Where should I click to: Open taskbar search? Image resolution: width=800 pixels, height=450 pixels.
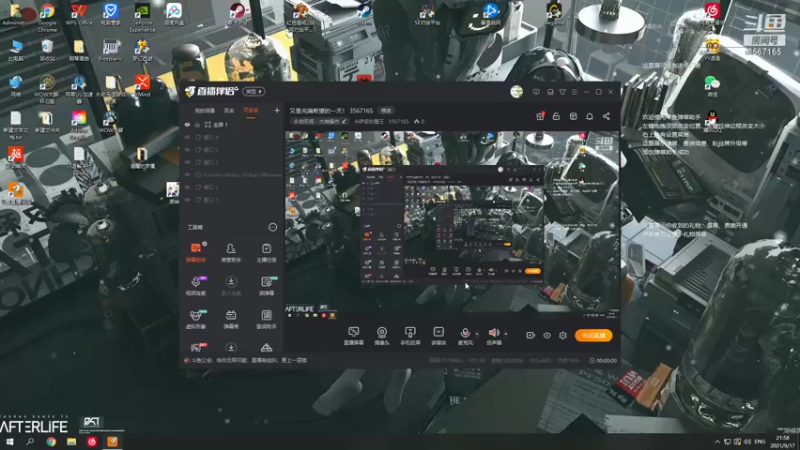30,441
